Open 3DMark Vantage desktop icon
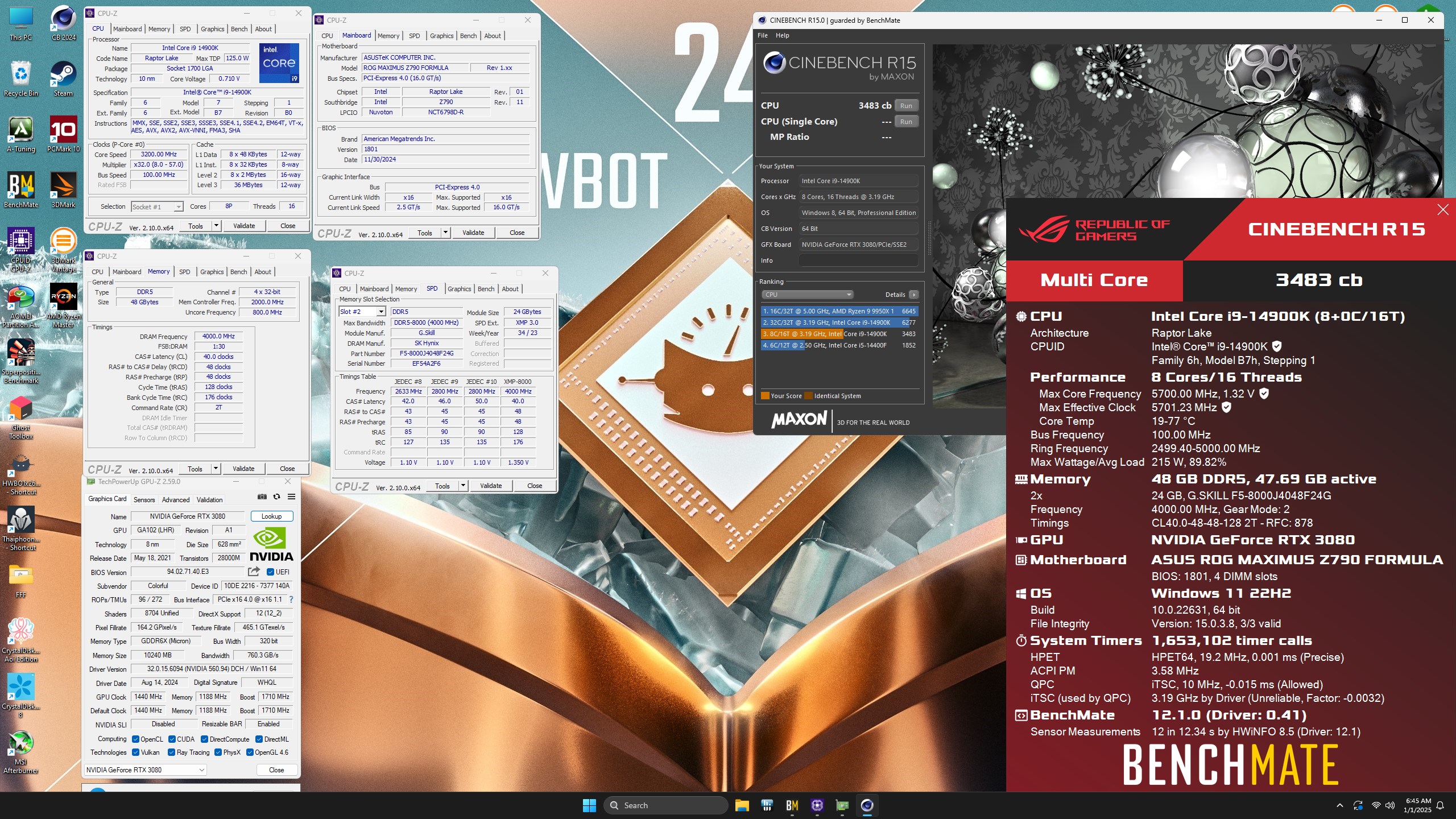The width and height of the screenshot is (1456, 819). 63,249
